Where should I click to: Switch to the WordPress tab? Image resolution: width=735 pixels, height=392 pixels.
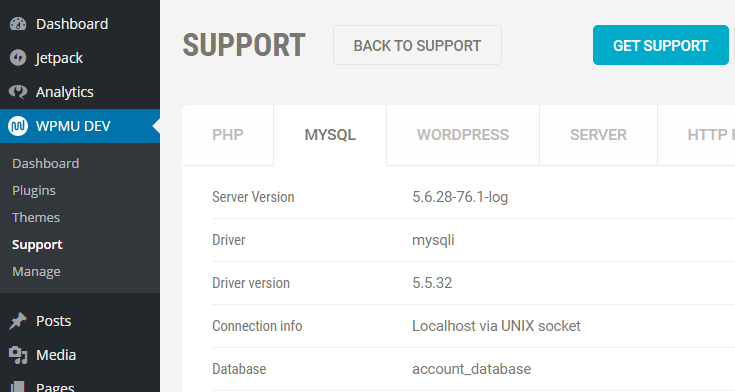click(463, 135)
